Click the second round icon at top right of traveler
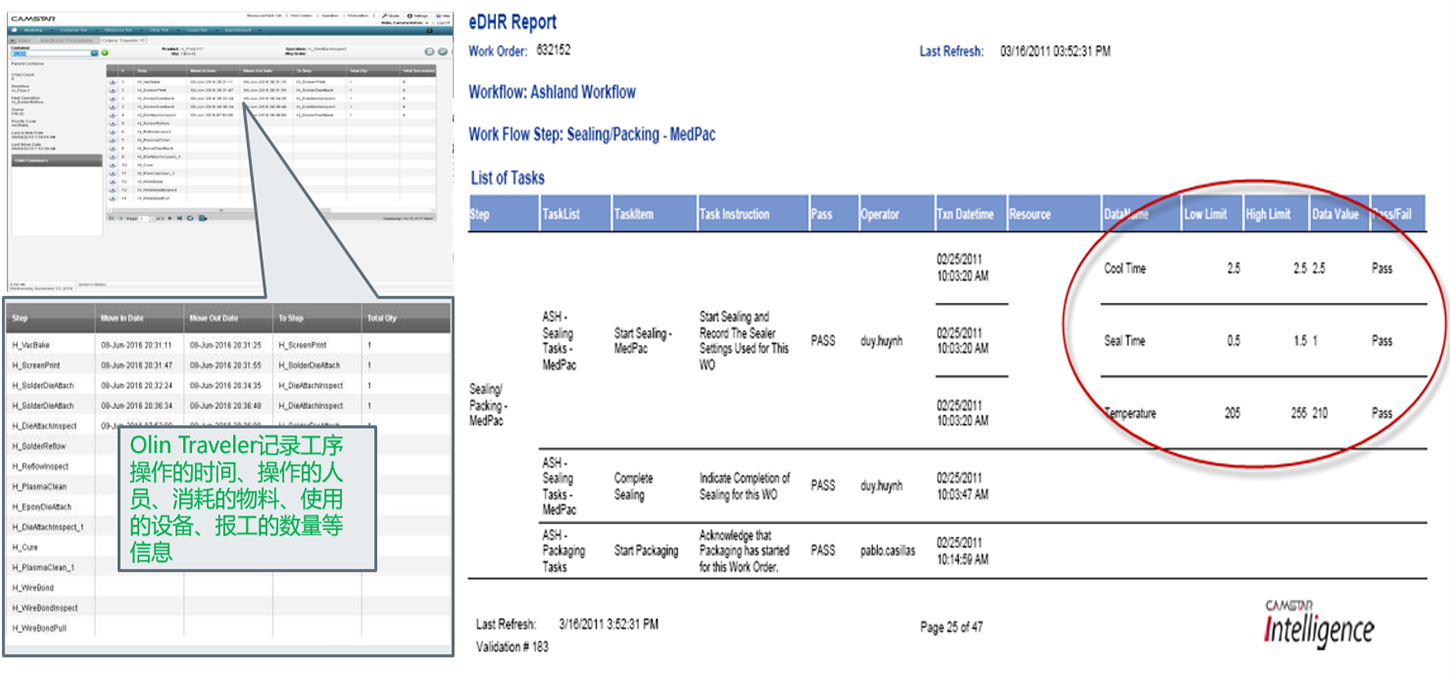The image size is (1450, 680). (442, 51)
